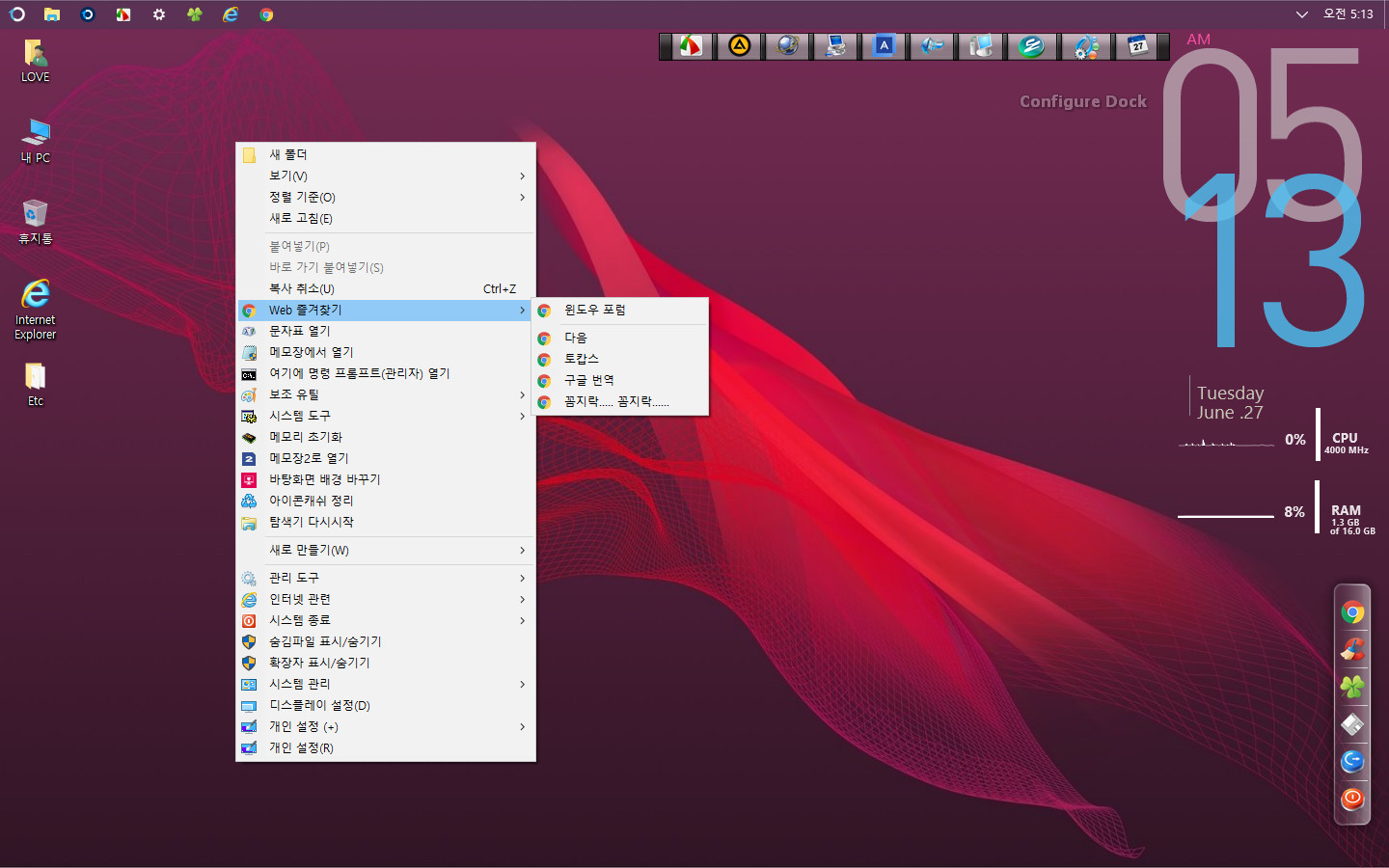Expand the 보기(V) submenu

(386, 176)
